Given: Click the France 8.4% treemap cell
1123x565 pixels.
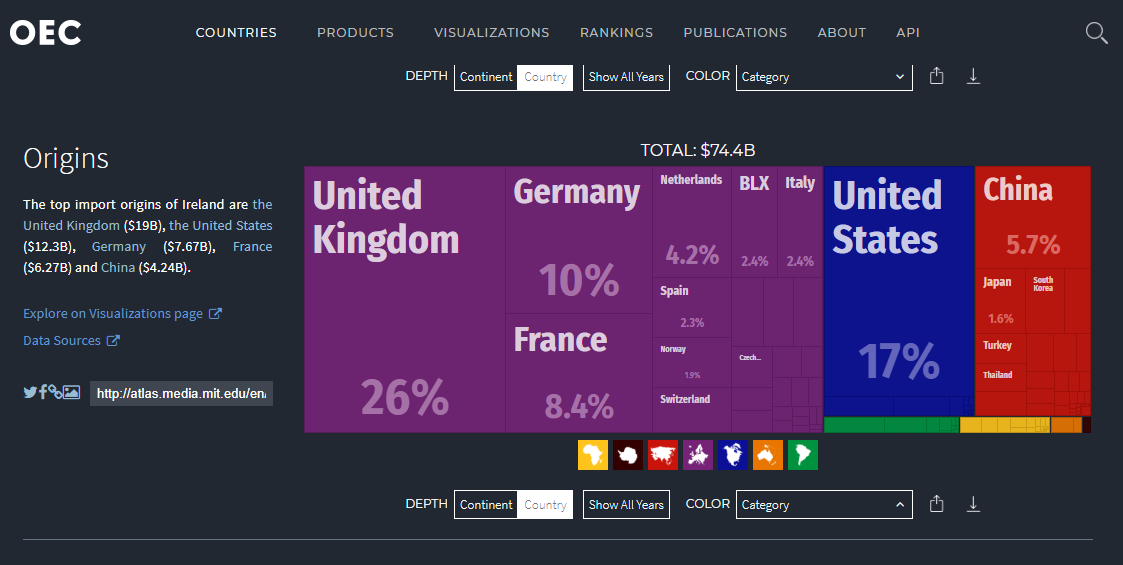Looking at the screenshot, I should 579,373.
